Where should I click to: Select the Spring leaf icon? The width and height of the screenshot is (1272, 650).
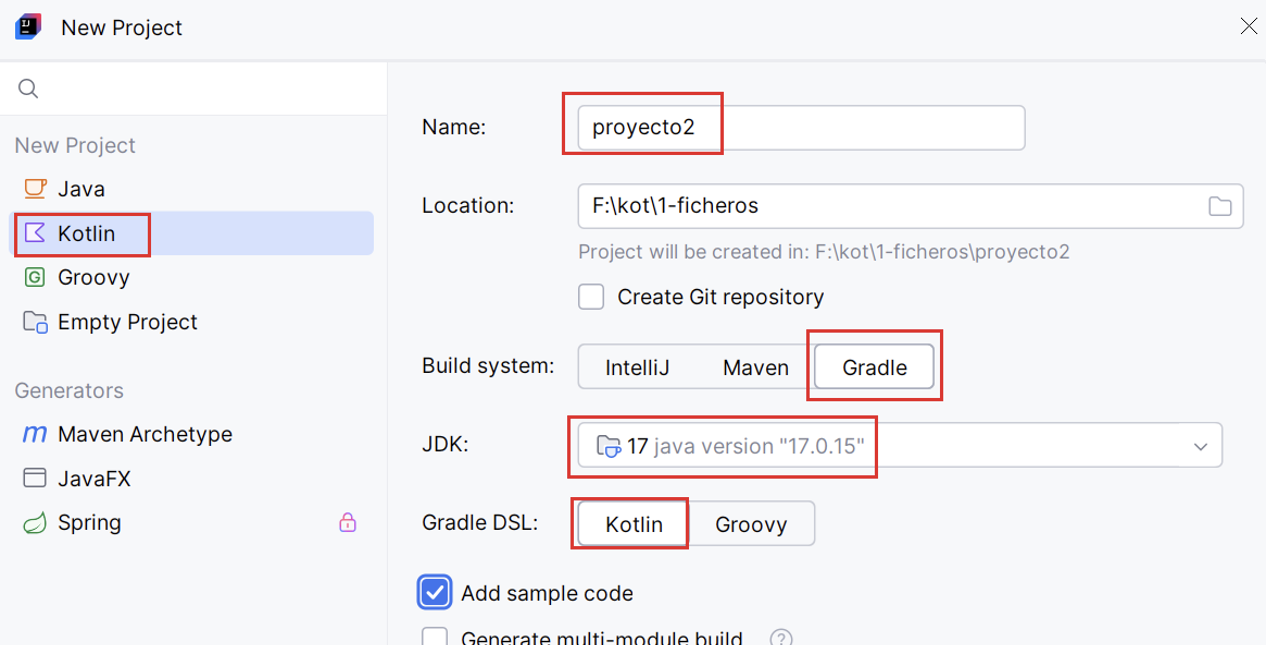(35, 522)
